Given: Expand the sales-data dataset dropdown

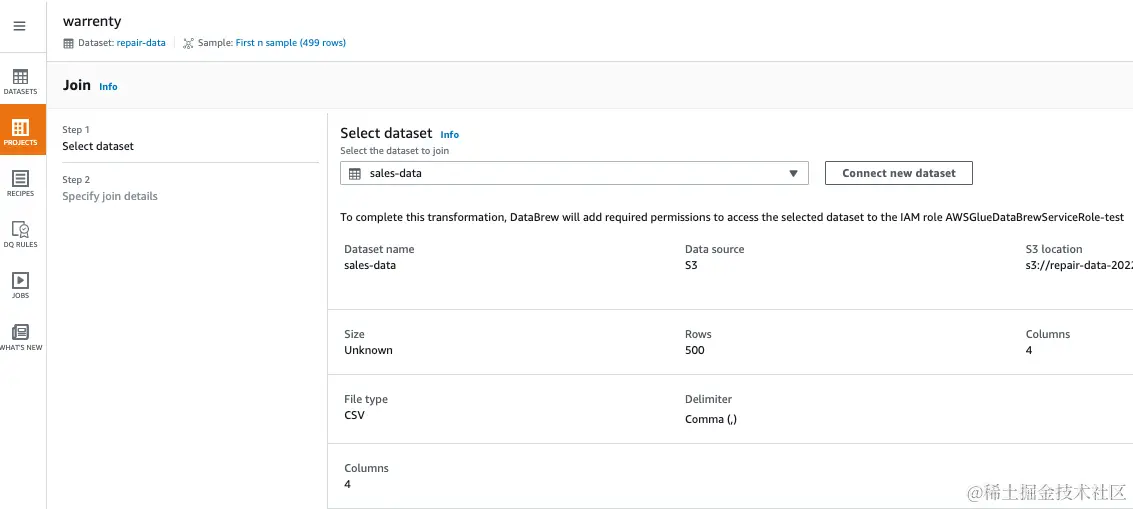Looking at the screenshot, I should (x=573, y=173).
